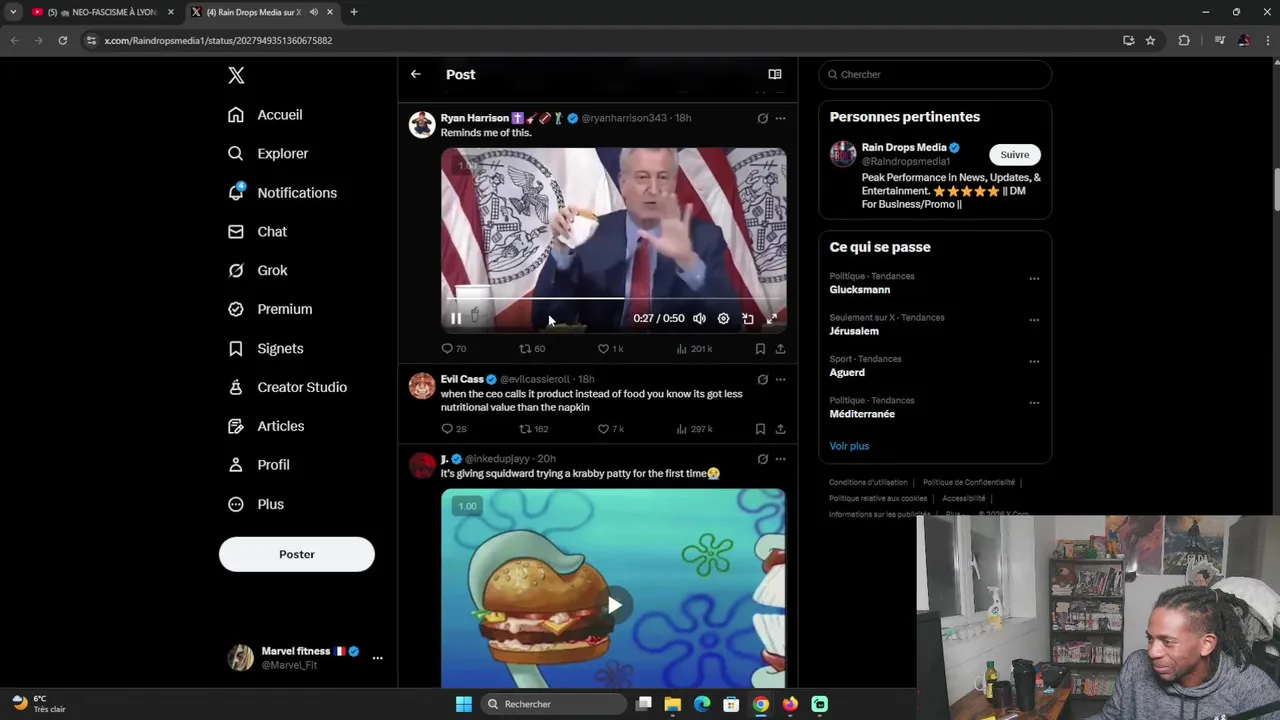
Task: Open Premium in the sidebar
Action: click(x=270, y=310)
